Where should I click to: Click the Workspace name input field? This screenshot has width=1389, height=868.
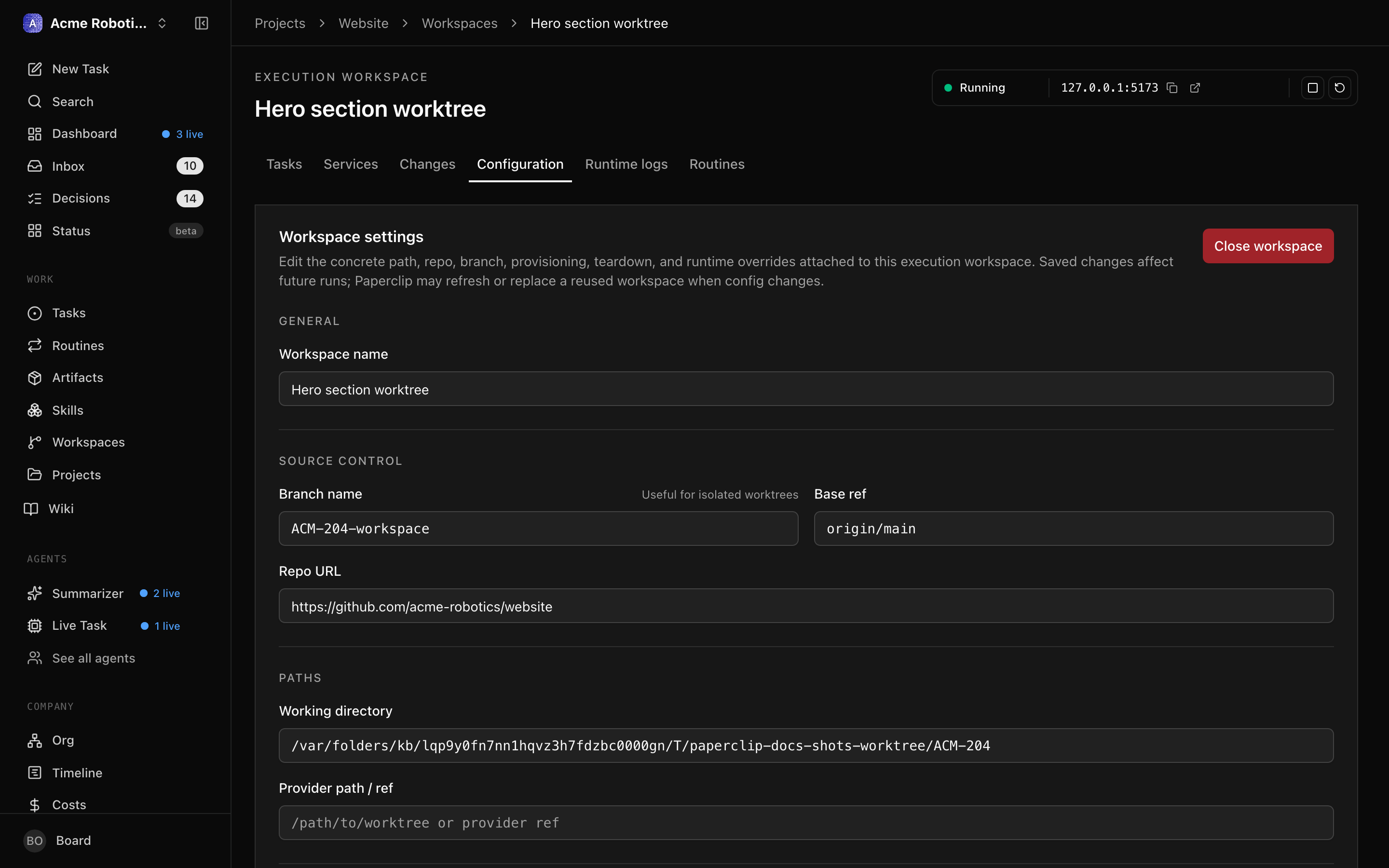coord(806,389)
